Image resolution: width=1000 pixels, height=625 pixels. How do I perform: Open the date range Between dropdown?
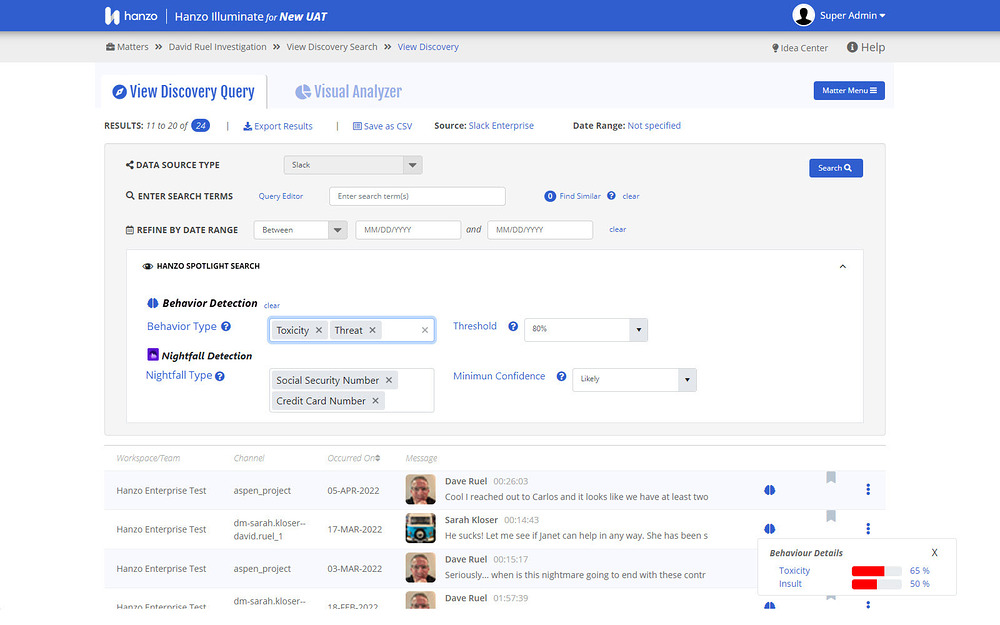[300, 230]
